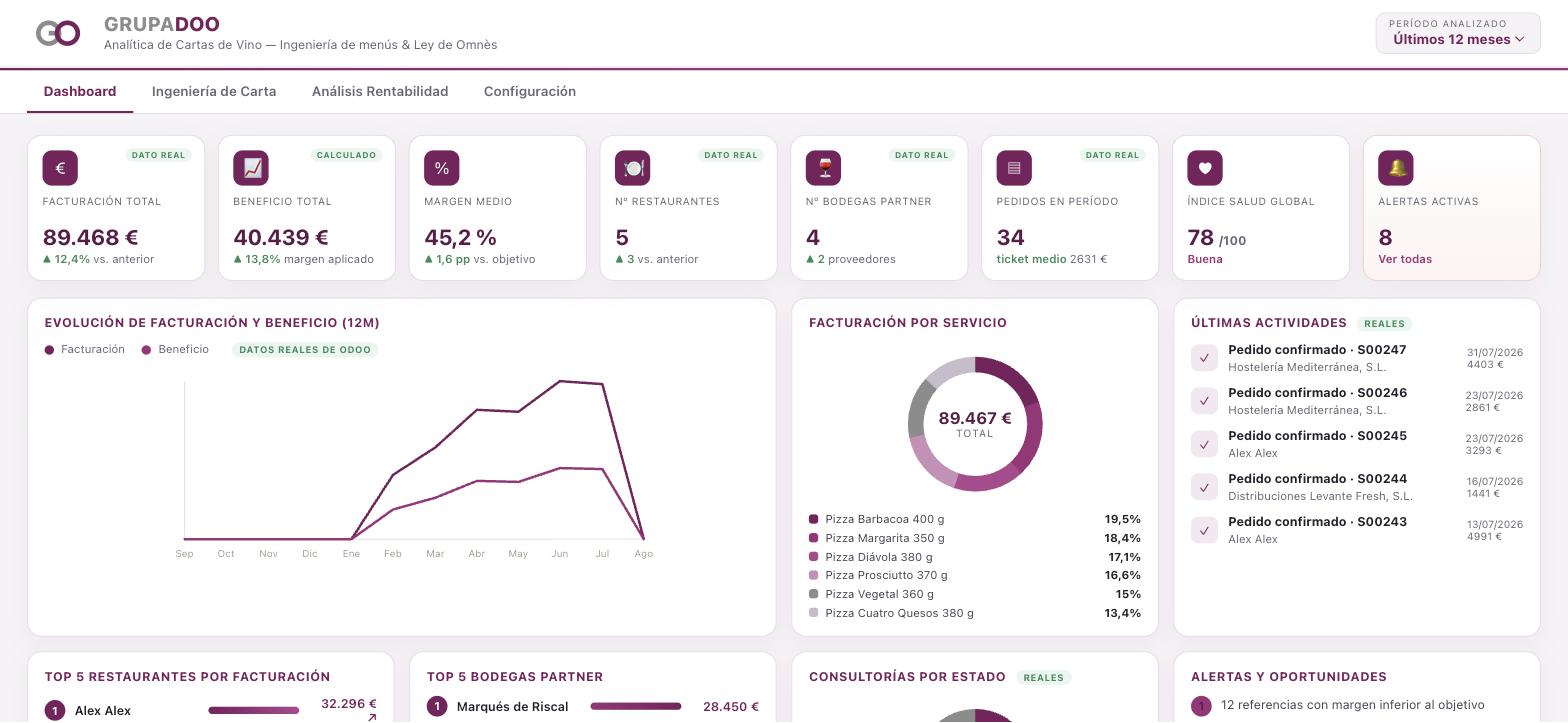The height and width of the screenshot is (723, 1568).
Task: Click the Alex Alex revenue progress bar
Action: [254, 710]
